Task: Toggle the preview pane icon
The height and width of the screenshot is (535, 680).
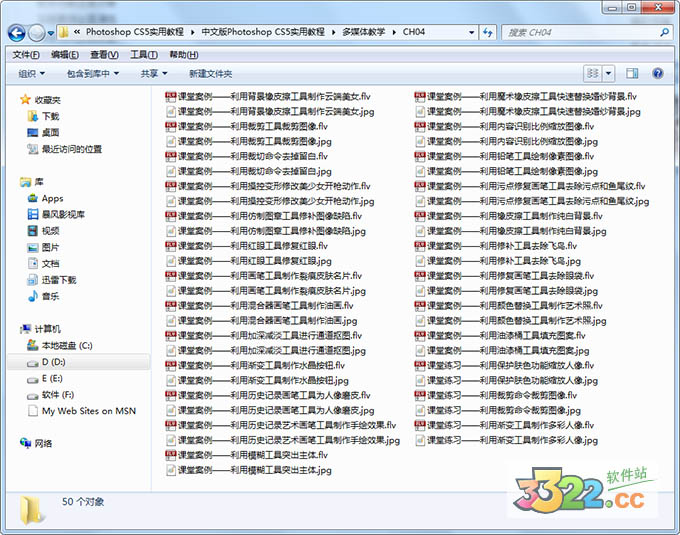Action: tap(635, 73)
